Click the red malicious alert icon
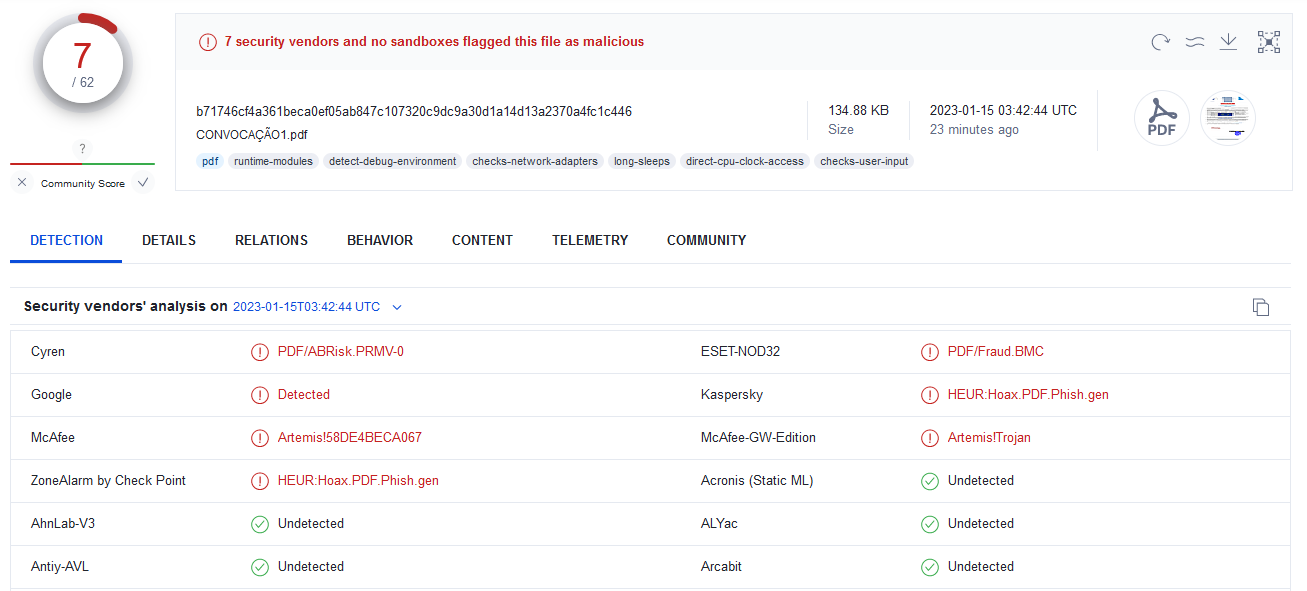Screen dimensions: 1307x591 click(208, 42)
